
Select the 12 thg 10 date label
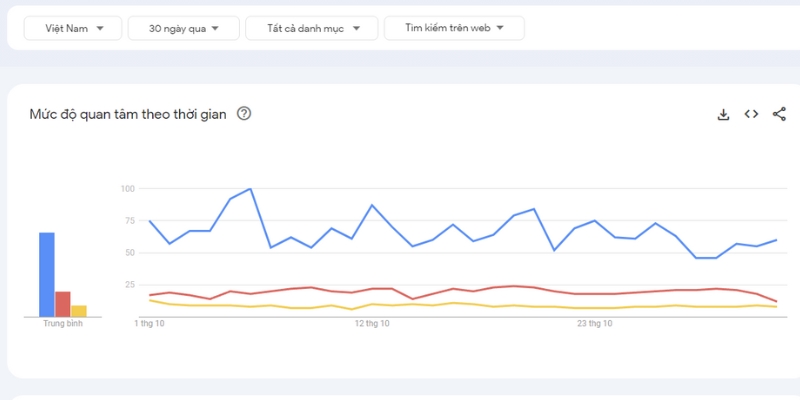372,324
